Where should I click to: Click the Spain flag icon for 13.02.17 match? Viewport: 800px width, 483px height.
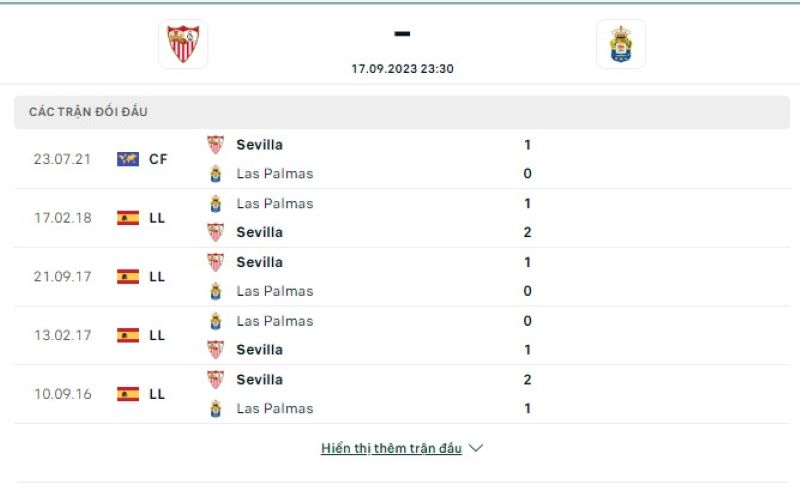click(128, 335)
